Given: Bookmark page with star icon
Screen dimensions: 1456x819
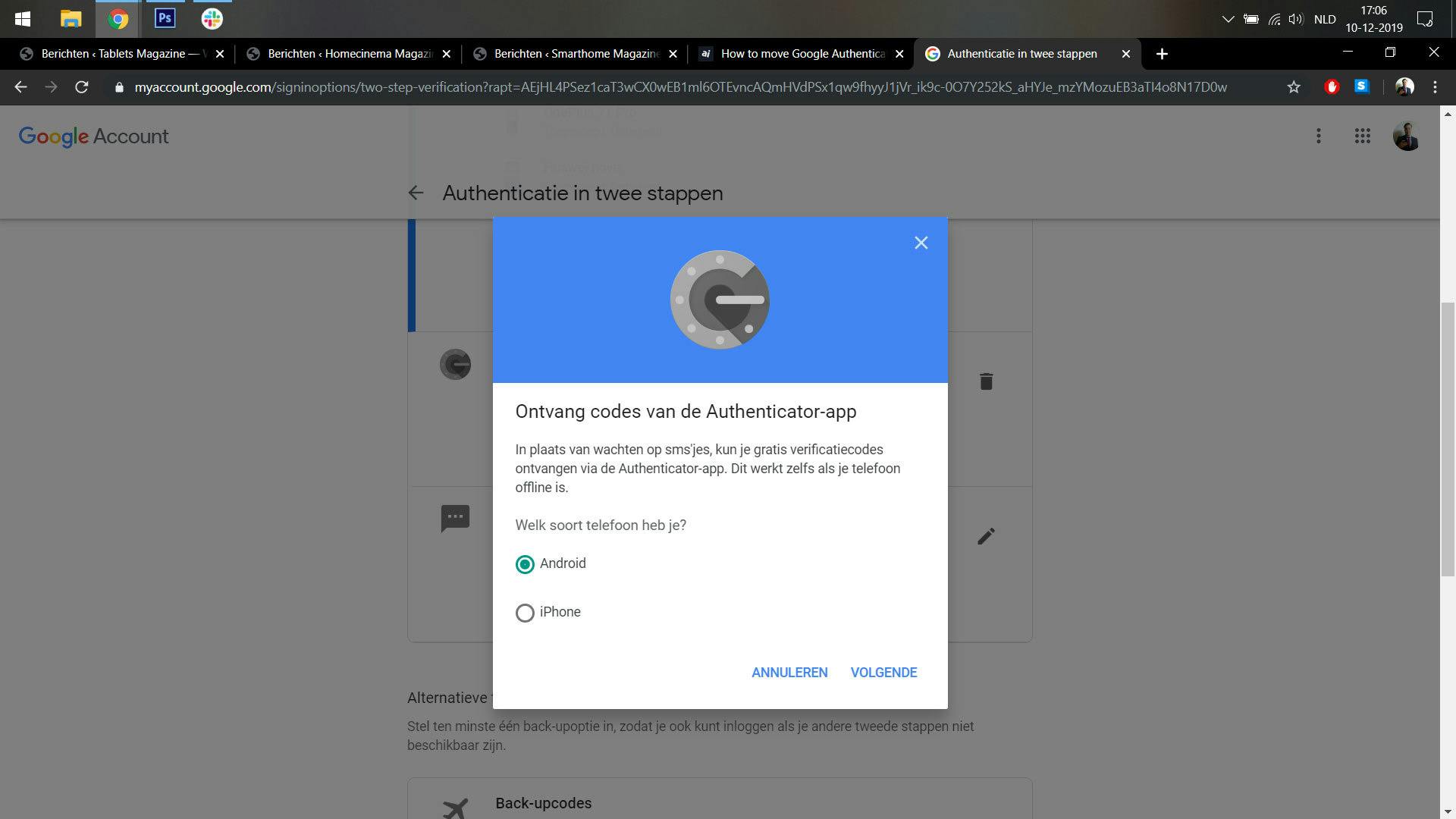Looking at the screenshot, I should click(x=1294, y=87).
